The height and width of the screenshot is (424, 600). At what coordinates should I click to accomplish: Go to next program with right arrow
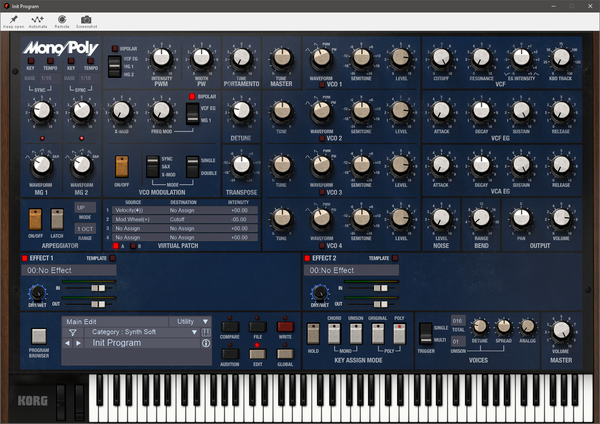point(78,343)
